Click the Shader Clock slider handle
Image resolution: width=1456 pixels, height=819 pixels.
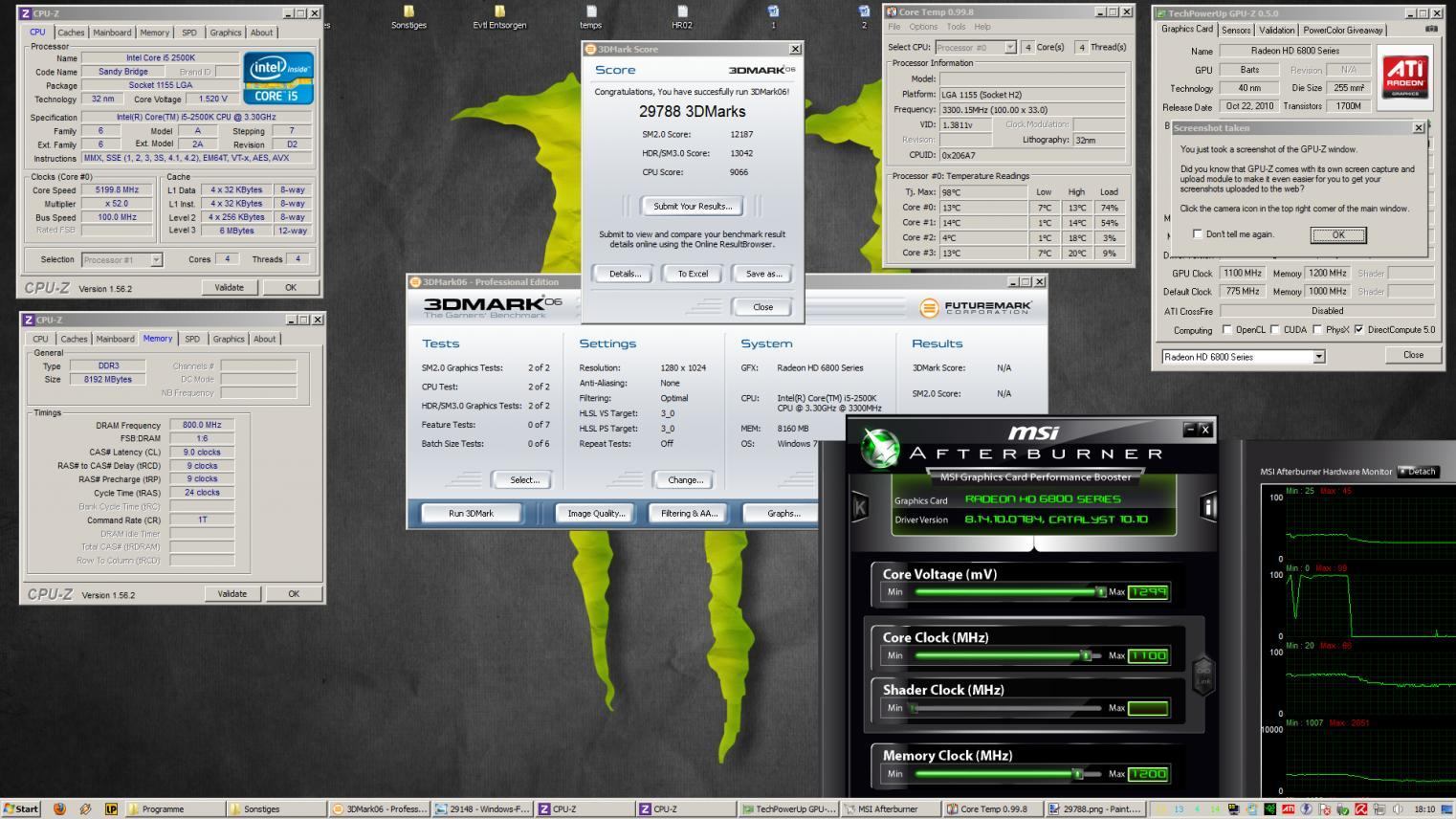(x=914, y=708)
